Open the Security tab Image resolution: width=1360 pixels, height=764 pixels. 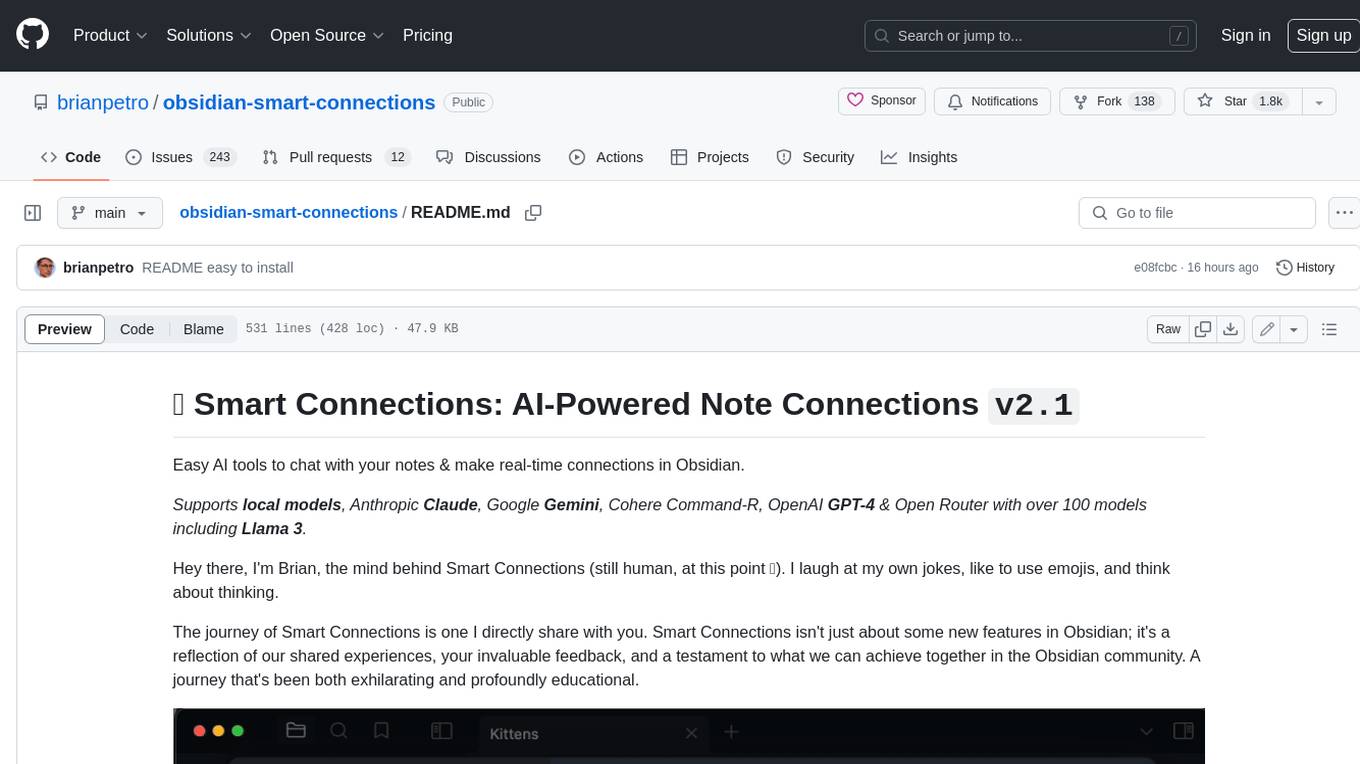tap(816, 157)
